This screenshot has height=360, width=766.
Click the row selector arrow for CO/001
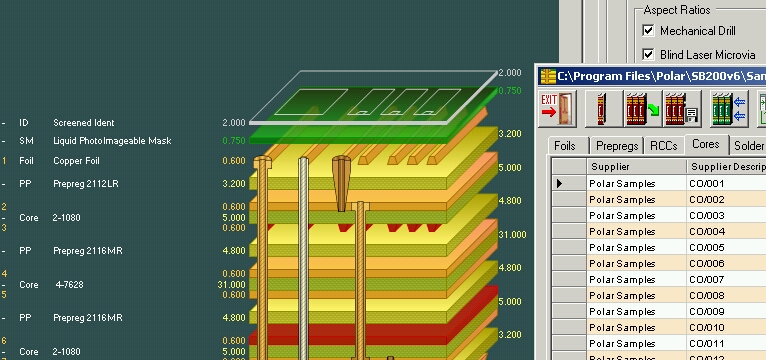569,183
